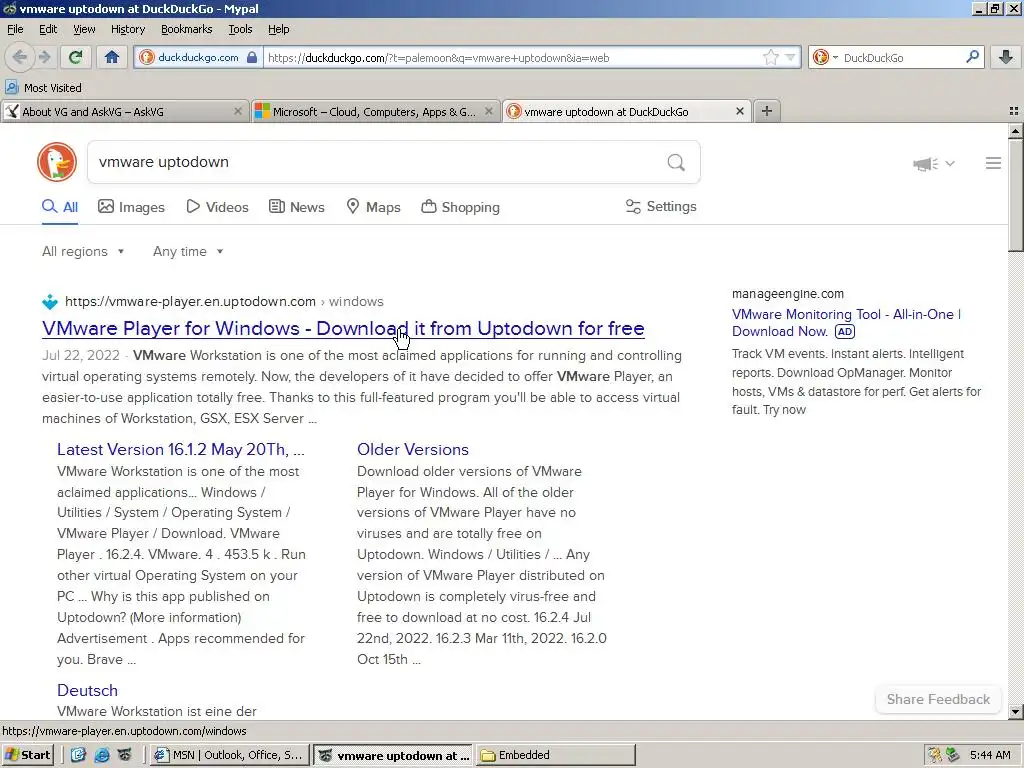
Task: Switch to Shopping results
Action: tap(460, 207)
